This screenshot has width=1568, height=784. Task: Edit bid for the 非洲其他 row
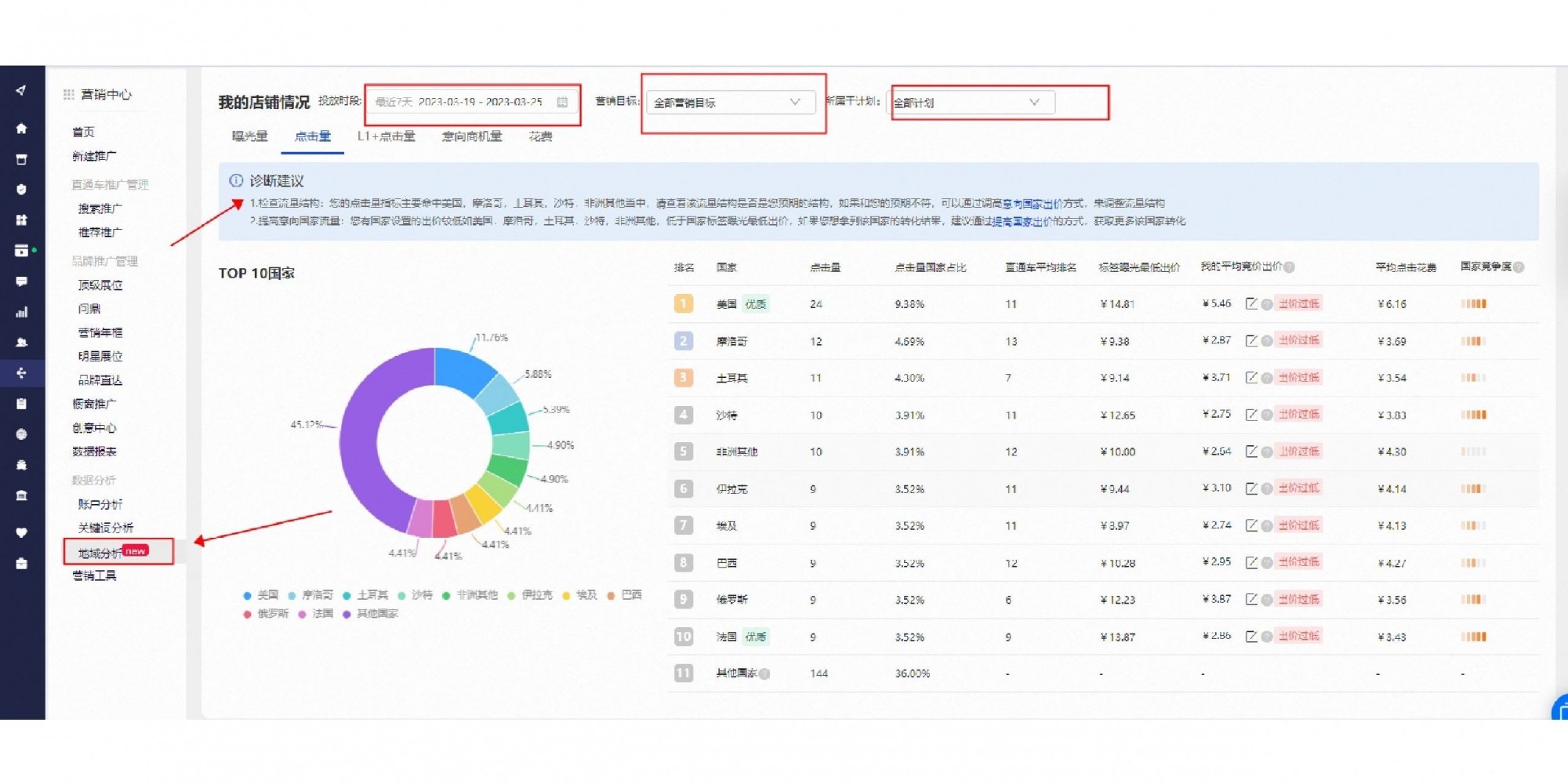click(x=1251, y=451)
